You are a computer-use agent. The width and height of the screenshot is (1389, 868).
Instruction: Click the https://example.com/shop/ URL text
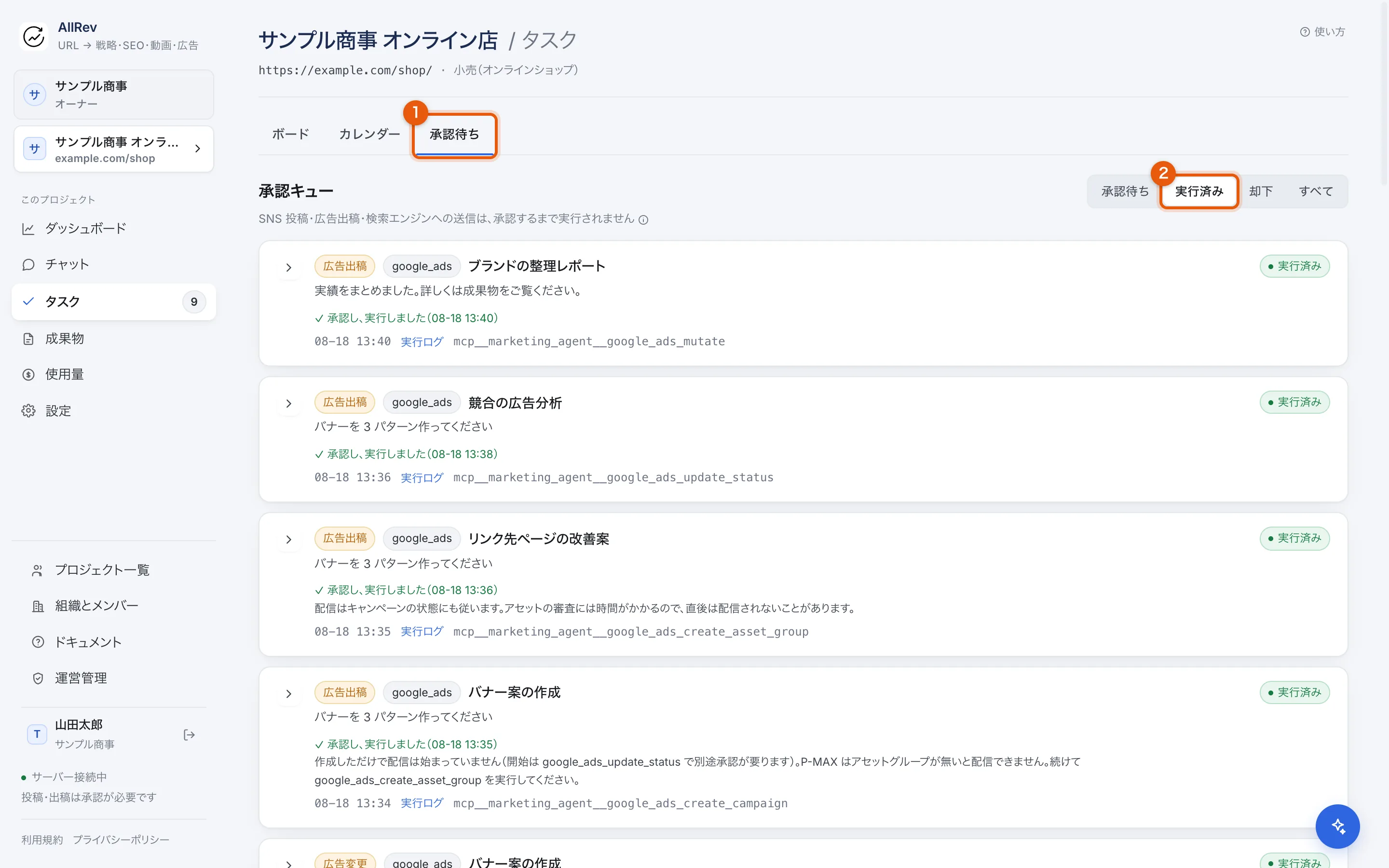point(345,70)
